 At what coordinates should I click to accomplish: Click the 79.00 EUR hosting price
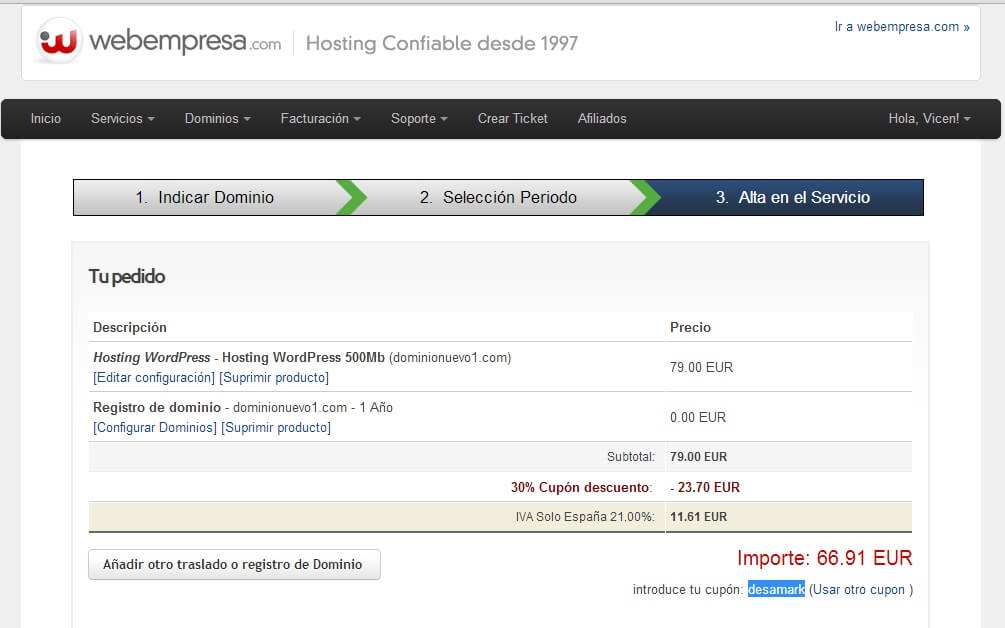coord(701,367)
